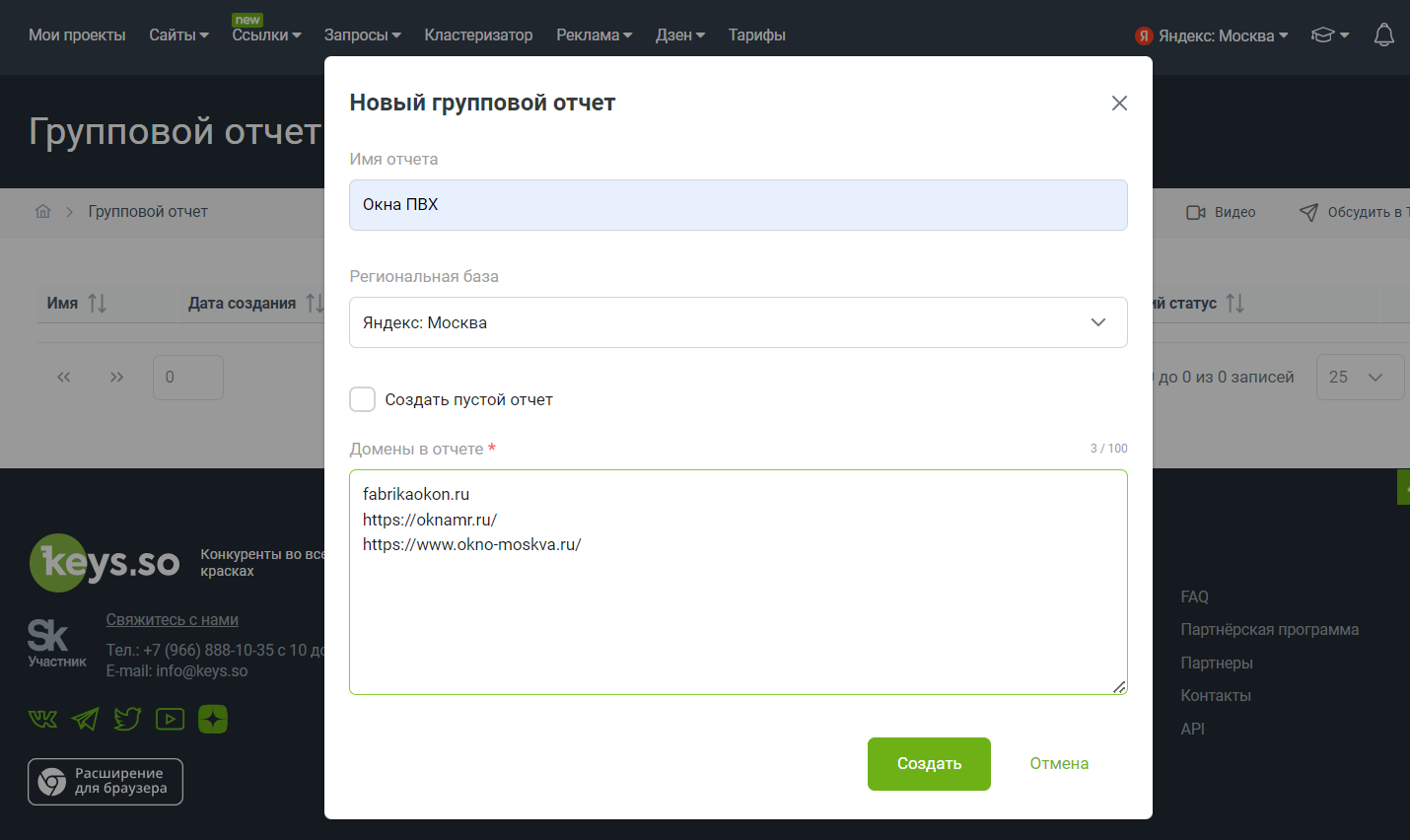Click the home breadcrumb icon
Viewport: 1410px width, 840px height.
click(x=43, y=211)
